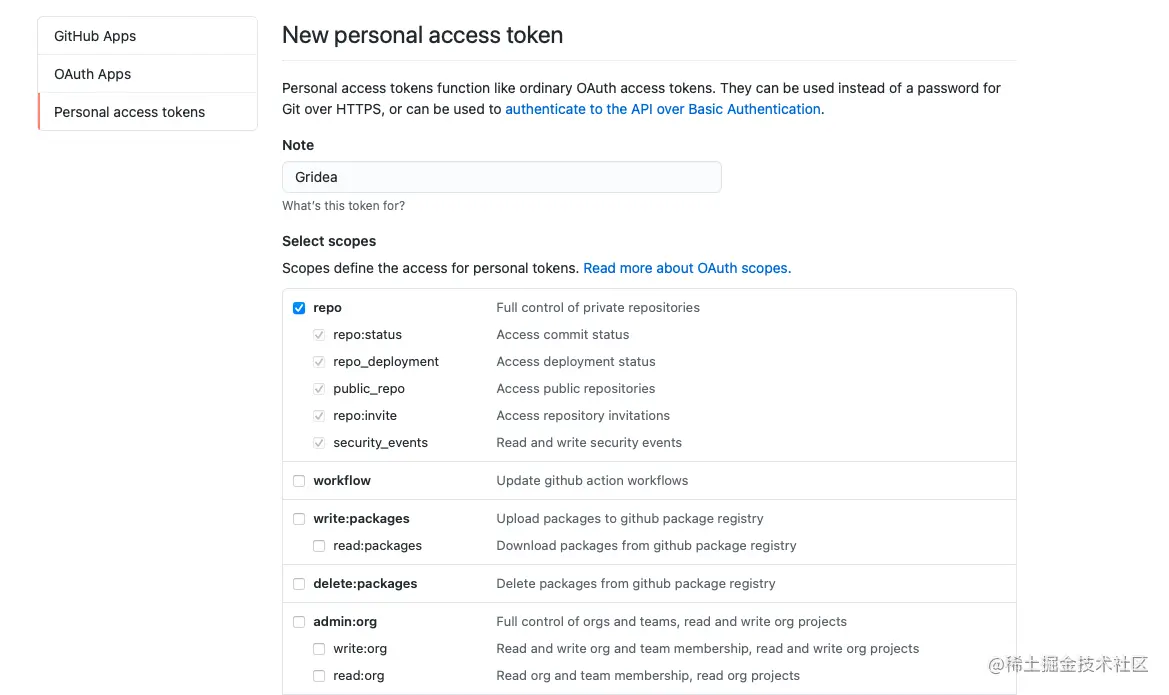
Task: Toggle the repo:status checkbox
Action: (319, 335)
